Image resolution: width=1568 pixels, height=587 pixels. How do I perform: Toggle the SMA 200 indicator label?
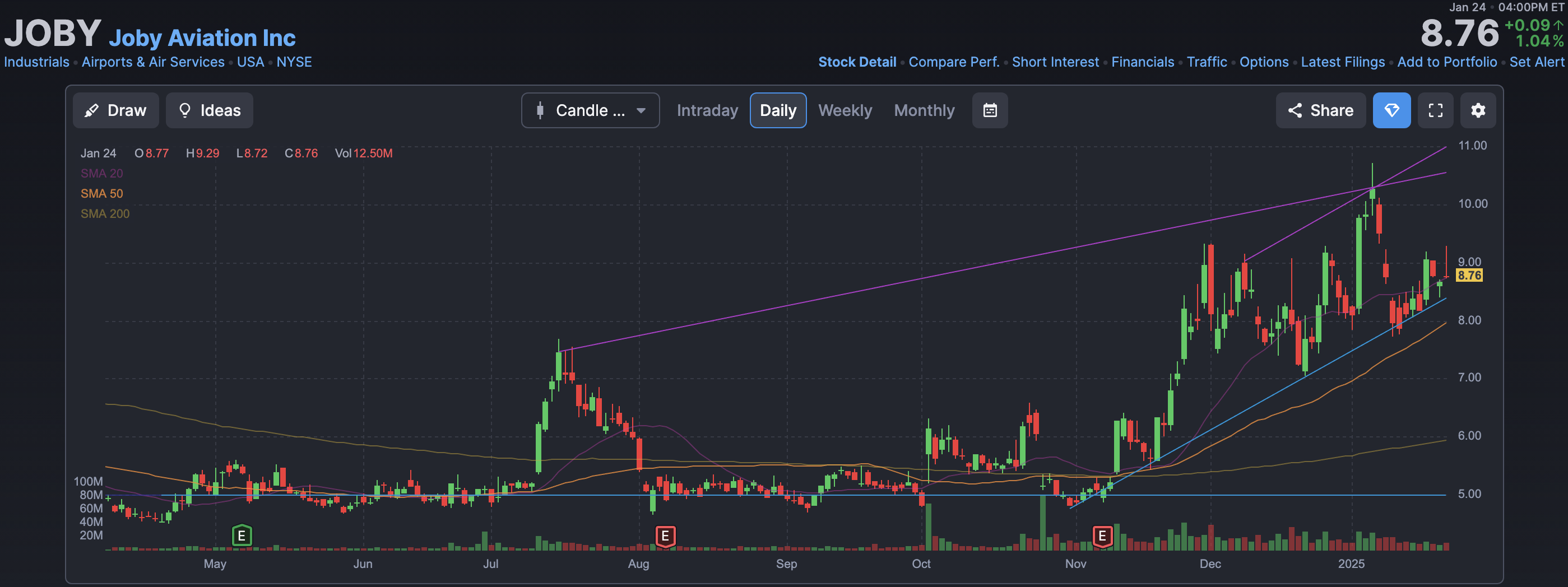click(105, 213)
